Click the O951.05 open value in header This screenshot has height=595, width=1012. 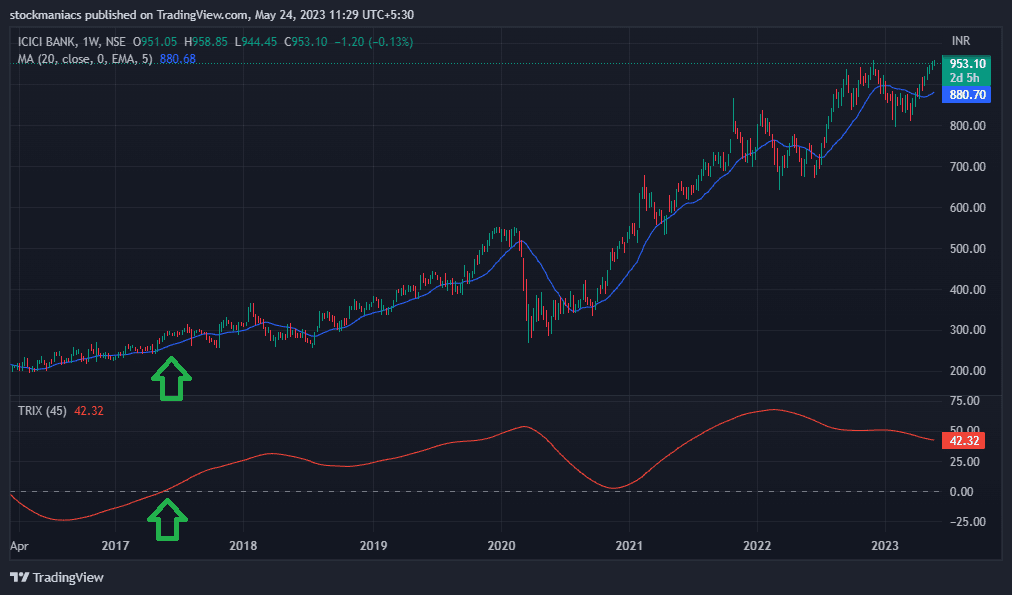[x=155, y=42]
